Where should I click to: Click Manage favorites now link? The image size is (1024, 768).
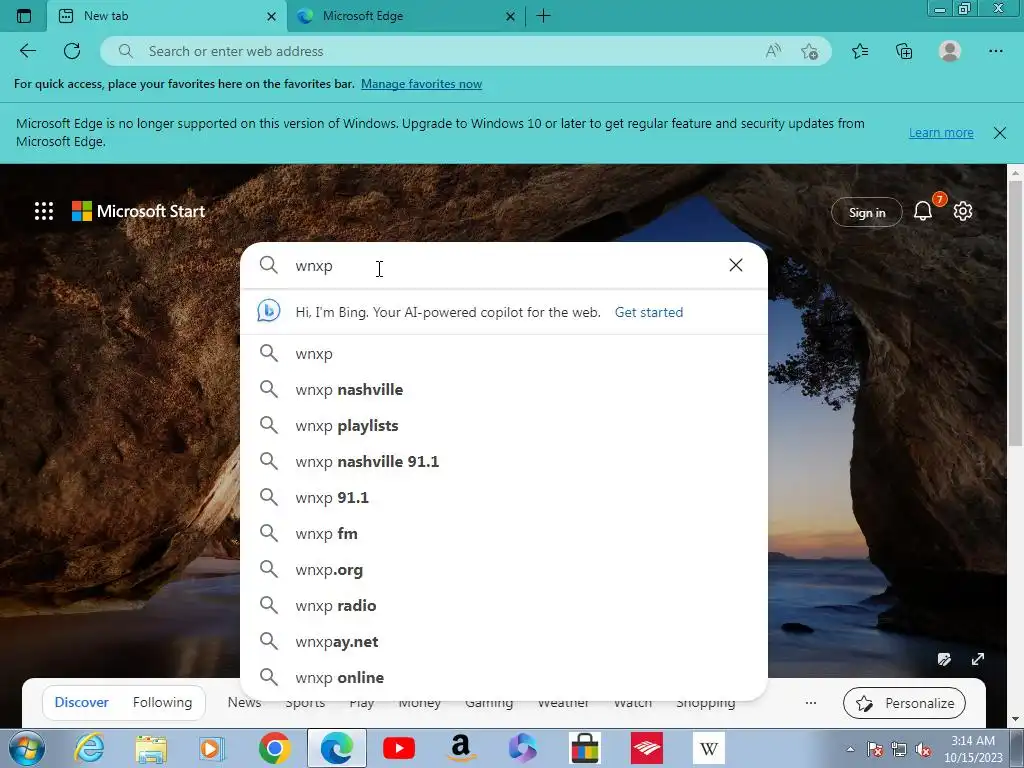pyautogui.click(x=421, y=84)
